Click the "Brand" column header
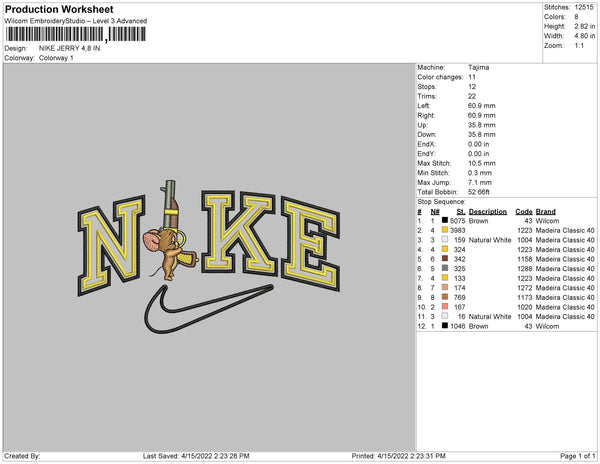The image size is (600, 464). pos(545,212)
